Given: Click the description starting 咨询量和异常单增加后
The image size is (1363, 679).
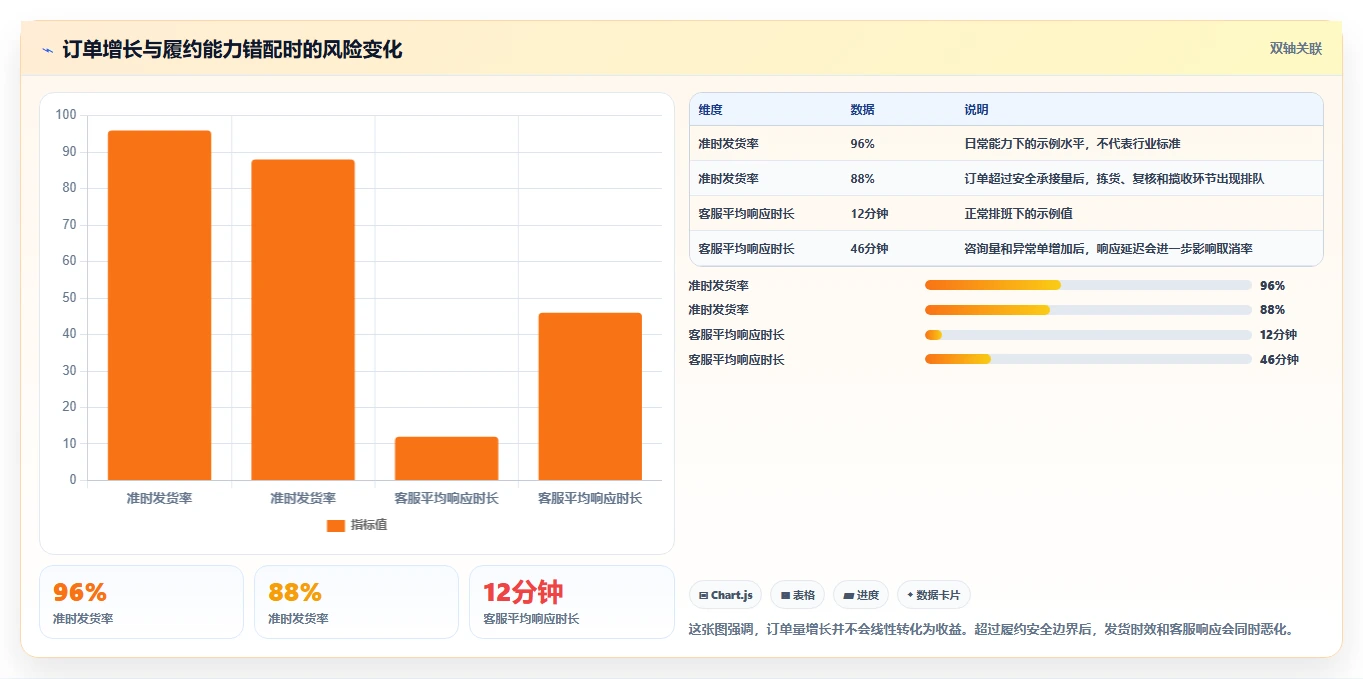Looking at the screenshot, I should pos(1108,249).
